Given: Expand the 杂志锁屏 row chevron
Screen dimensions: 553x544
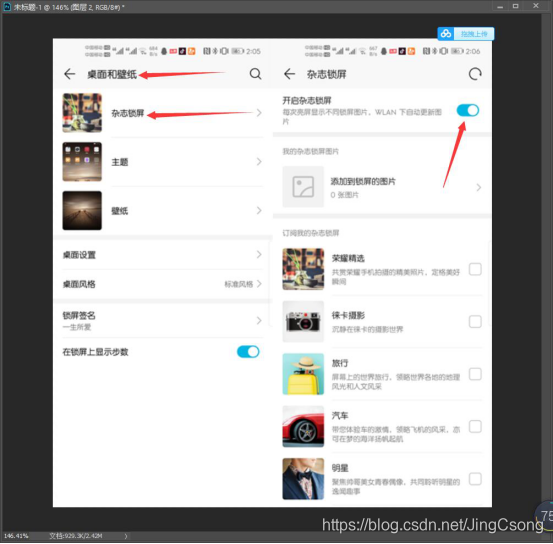Looking at the screenshot, I should click(x=259, y=113).
